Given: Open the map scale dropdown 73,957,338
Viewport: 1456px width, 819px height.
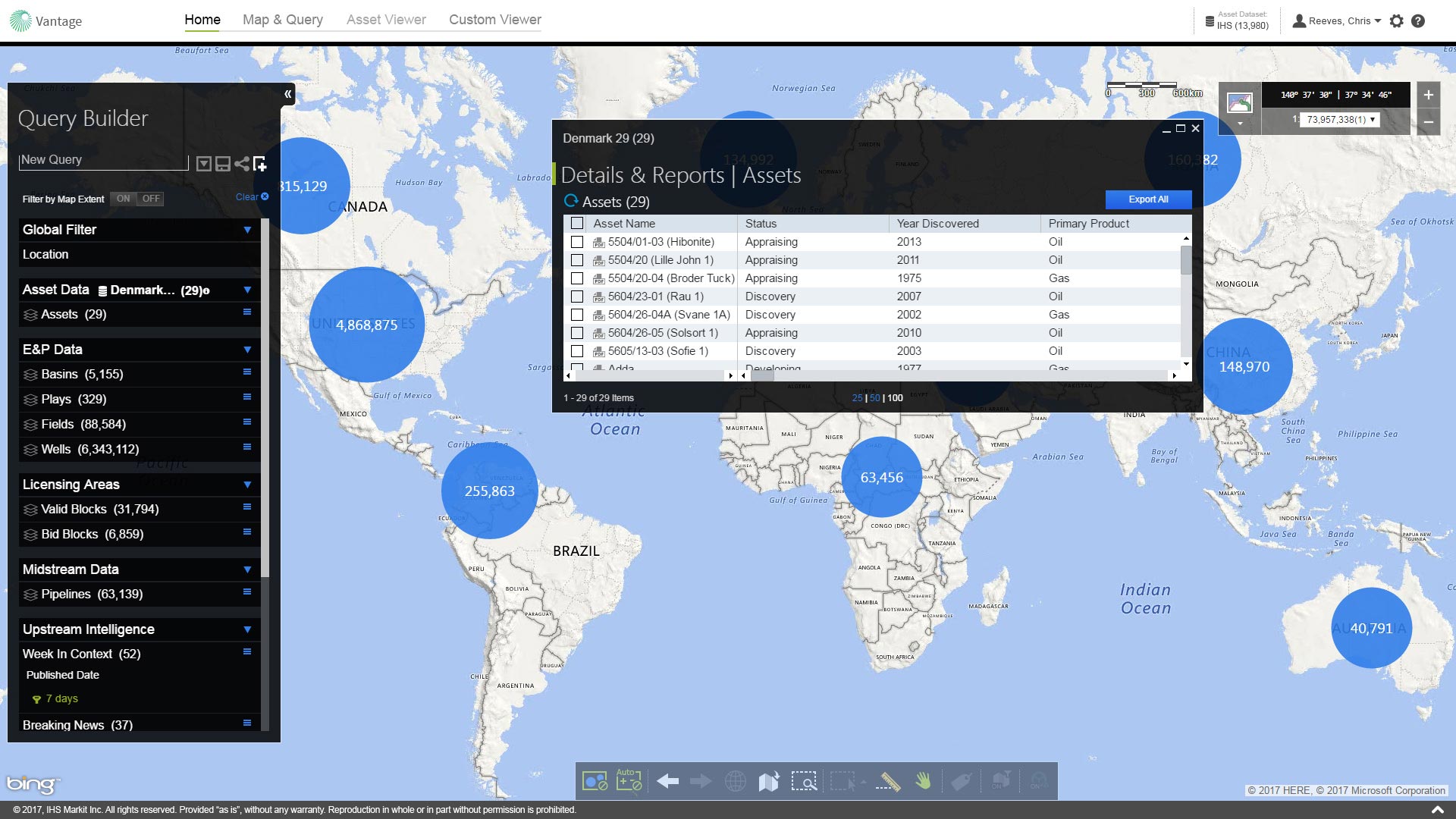Looking at the screenshot, I should (1339, 120).
